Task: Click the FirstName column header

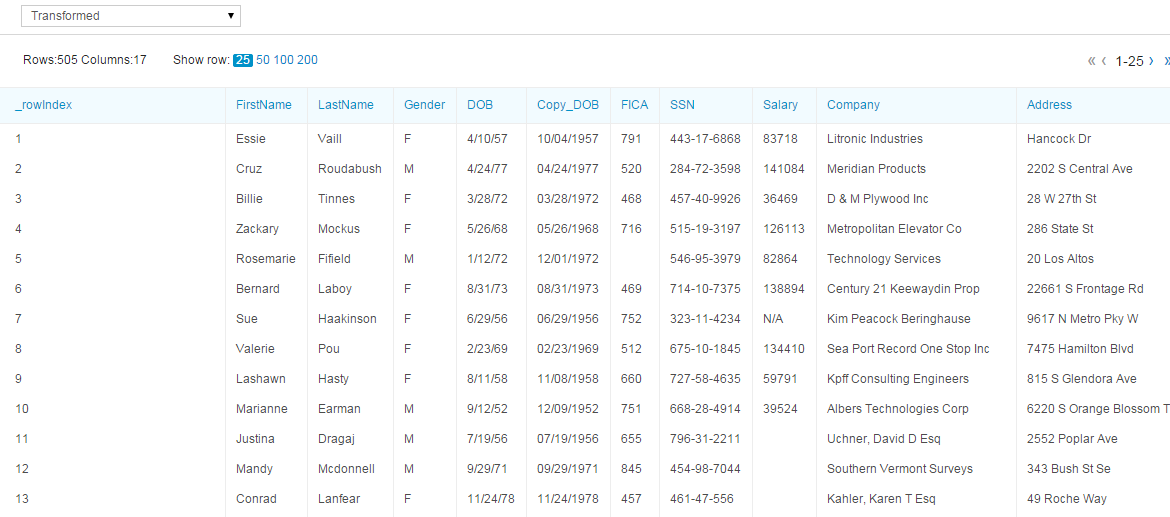Action: pyautogui.click(x=264, y=105)
